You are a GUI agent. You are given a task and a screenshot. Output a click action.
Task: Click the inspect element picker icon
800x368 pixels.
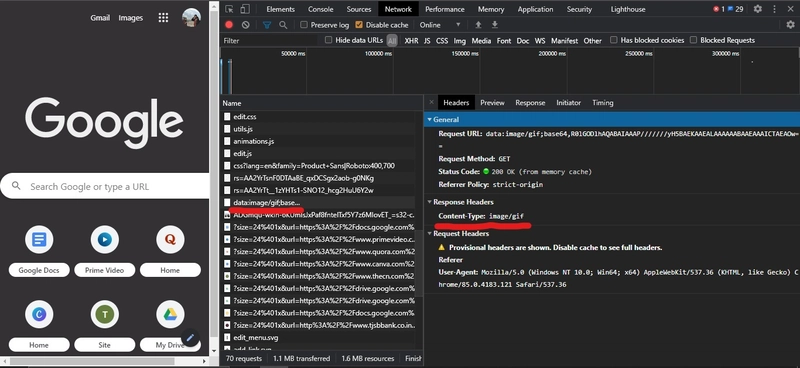(x=229, y=9)
